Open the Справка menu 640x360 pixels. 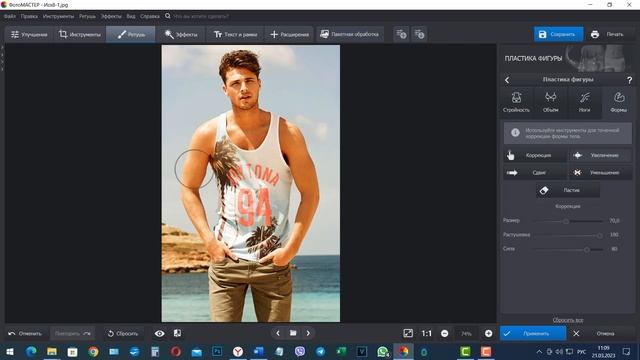click(x=150, y=16)
